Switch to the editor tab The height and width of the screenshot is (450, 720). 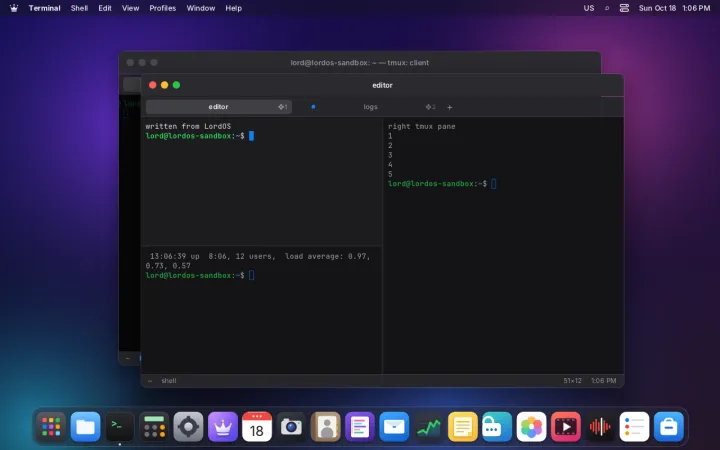coord(219,107)
